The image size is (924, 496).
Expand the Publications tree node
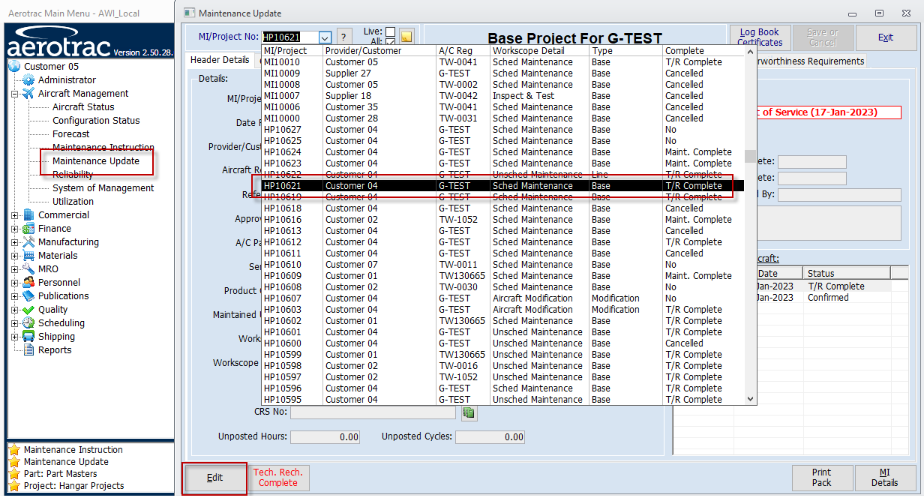[x=15, y=296]
